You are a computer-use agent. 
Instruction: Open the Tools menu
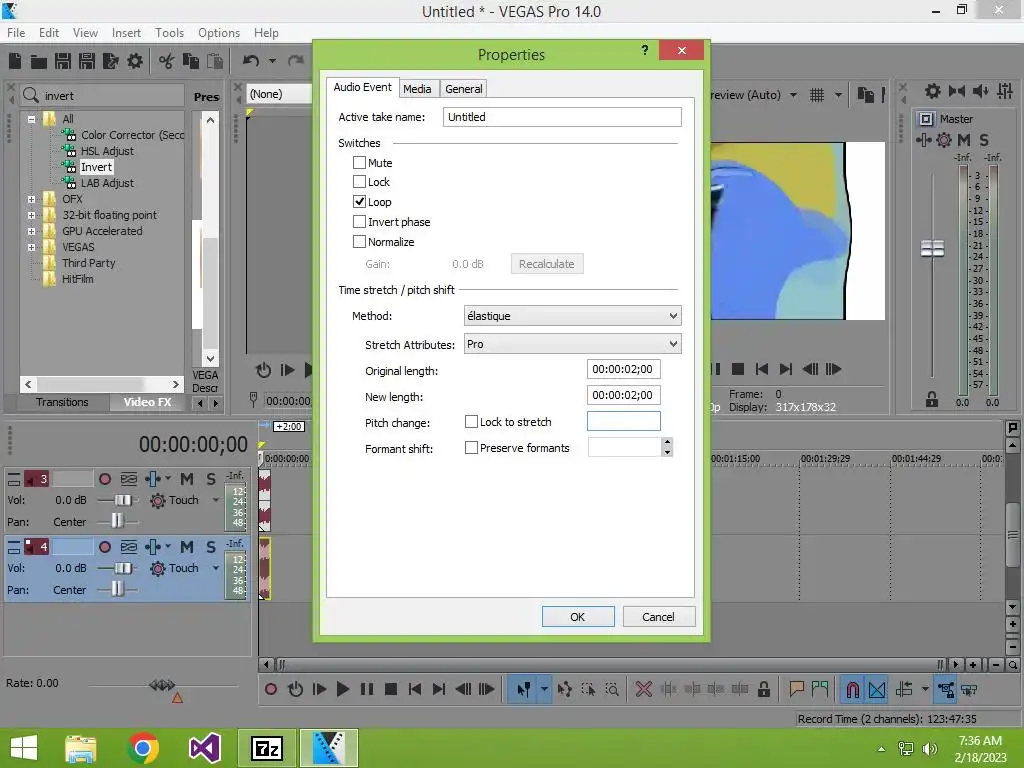(x=169, y=33)
